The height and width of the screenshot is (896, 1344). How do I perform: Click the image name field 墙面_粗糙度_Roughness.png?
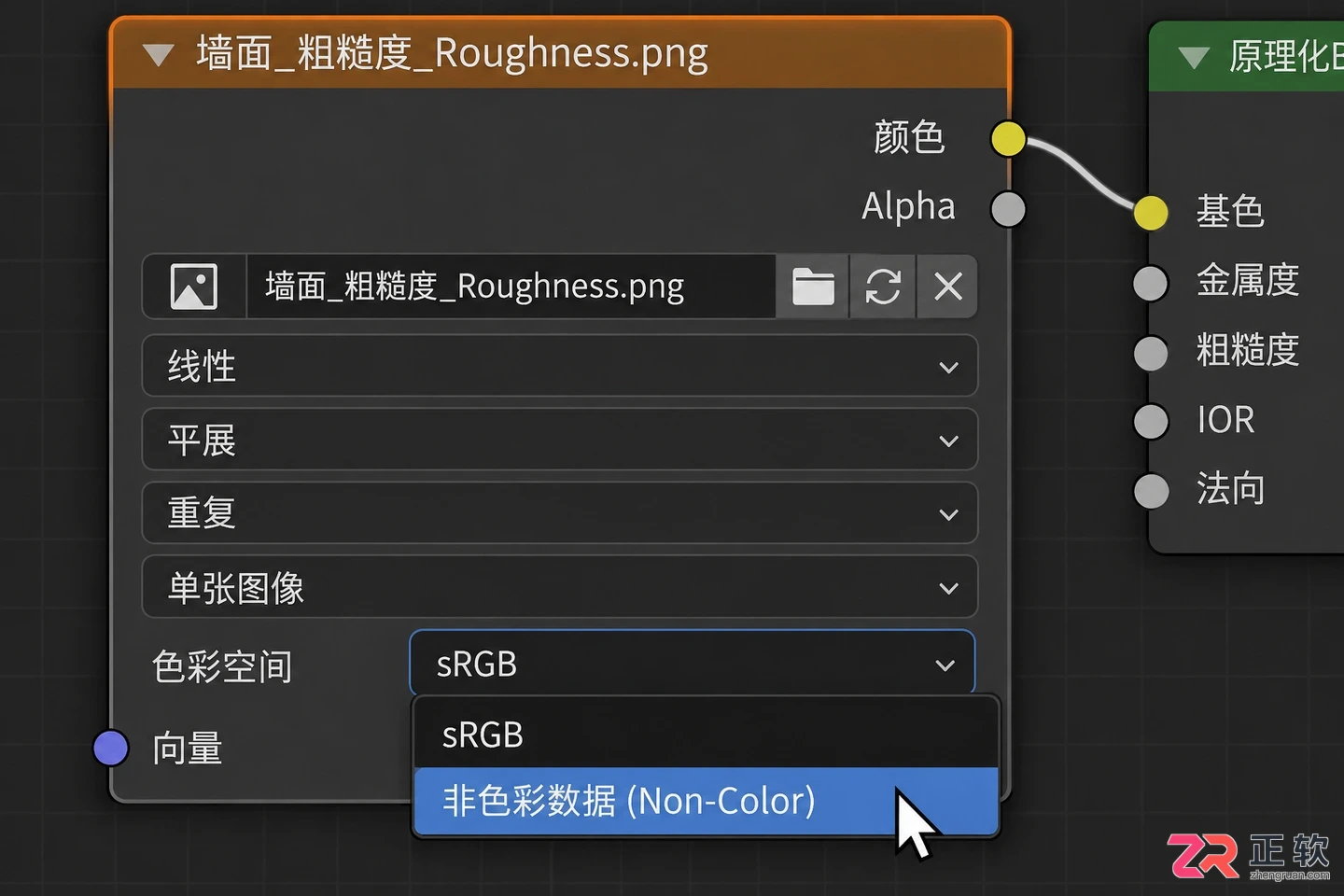tap(511, 287)
